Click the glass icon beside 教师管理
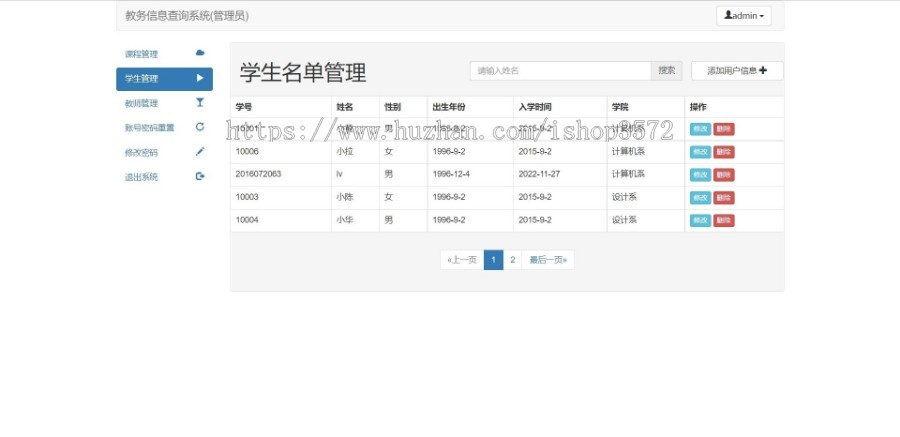The image size is (900, 437). pos(200,102)
